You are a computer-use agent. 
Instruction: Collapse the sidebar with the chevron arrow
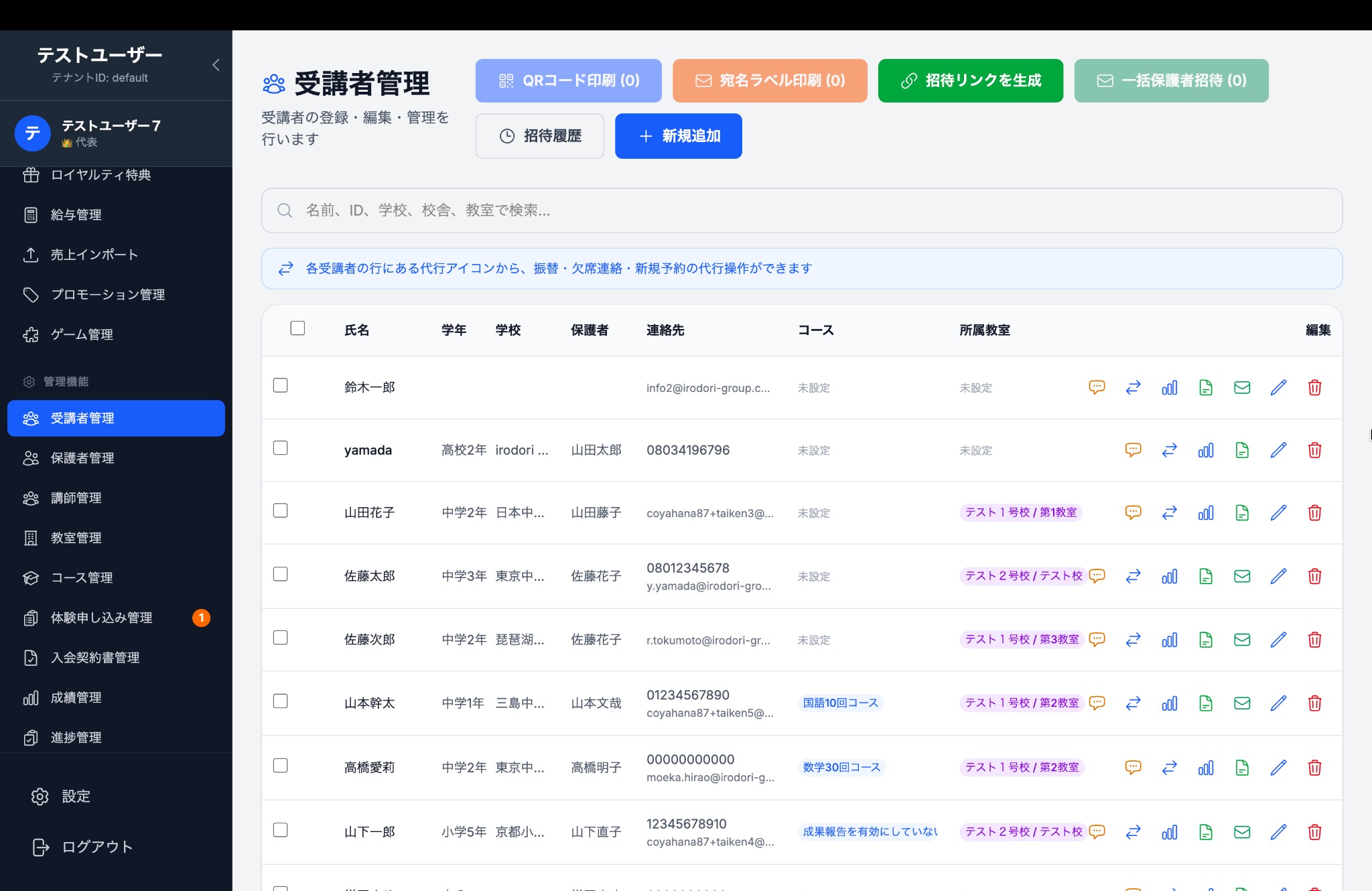click(216, 65)
